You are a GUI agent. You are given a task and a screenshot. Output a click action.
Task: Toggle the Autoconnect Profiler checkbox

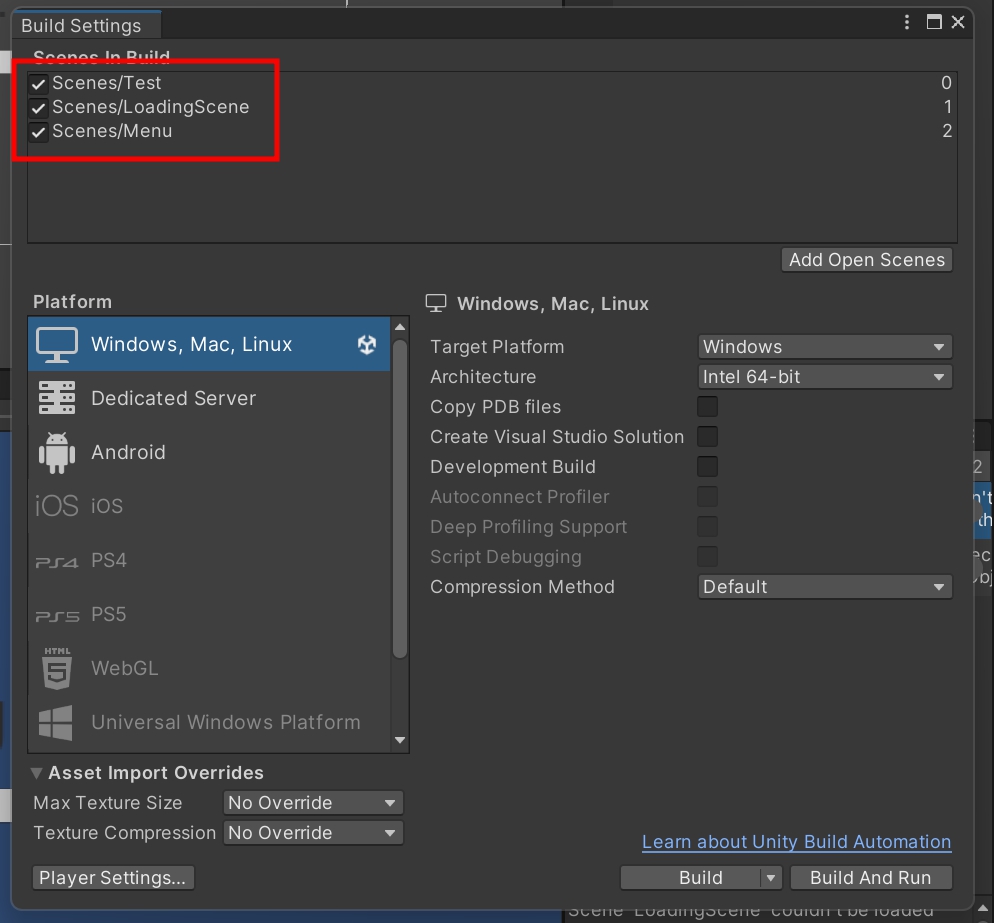tap(707, 496)
